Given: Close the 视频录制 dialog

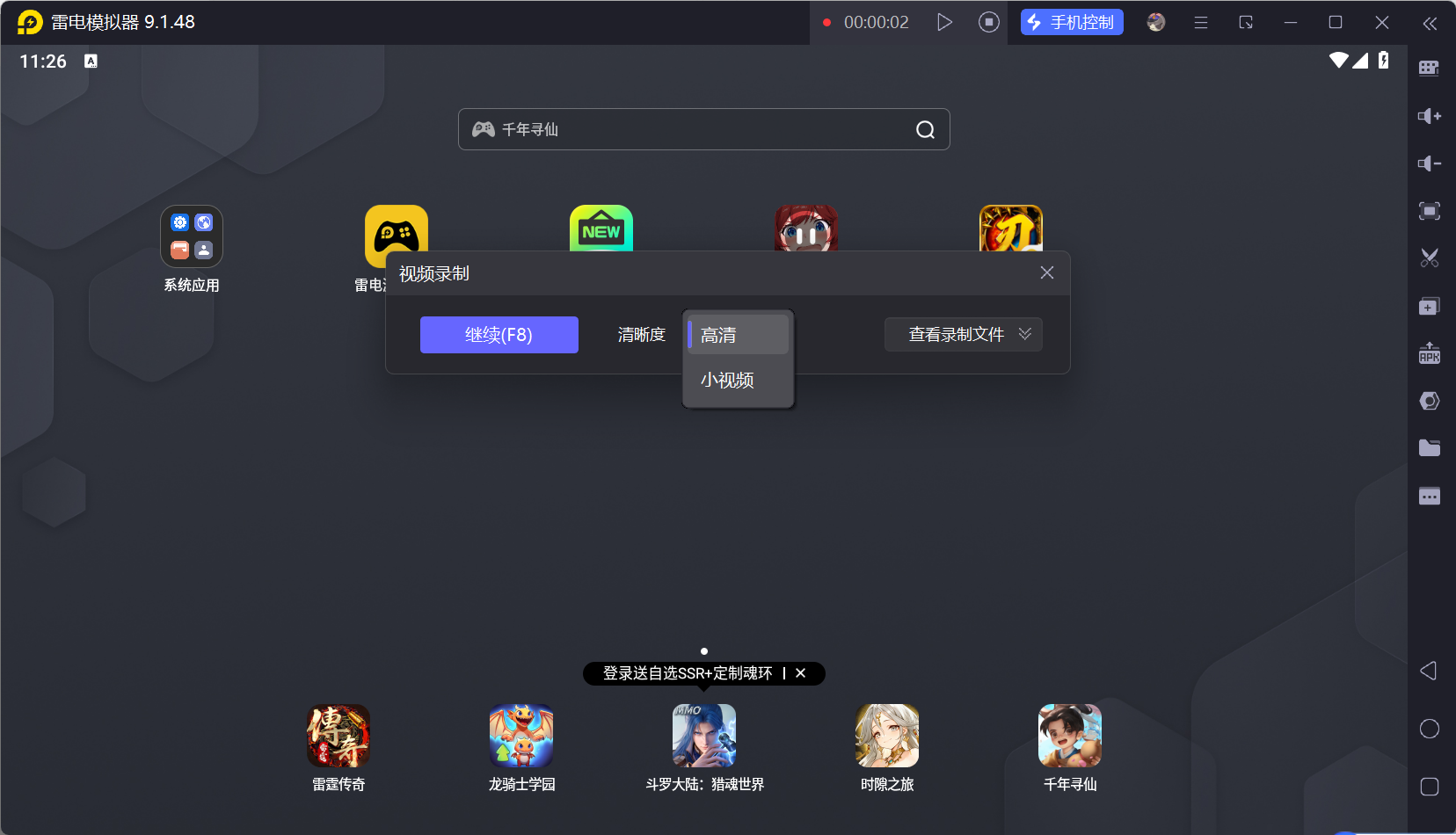Looking at the screenshot, I should coord(1047,272).
